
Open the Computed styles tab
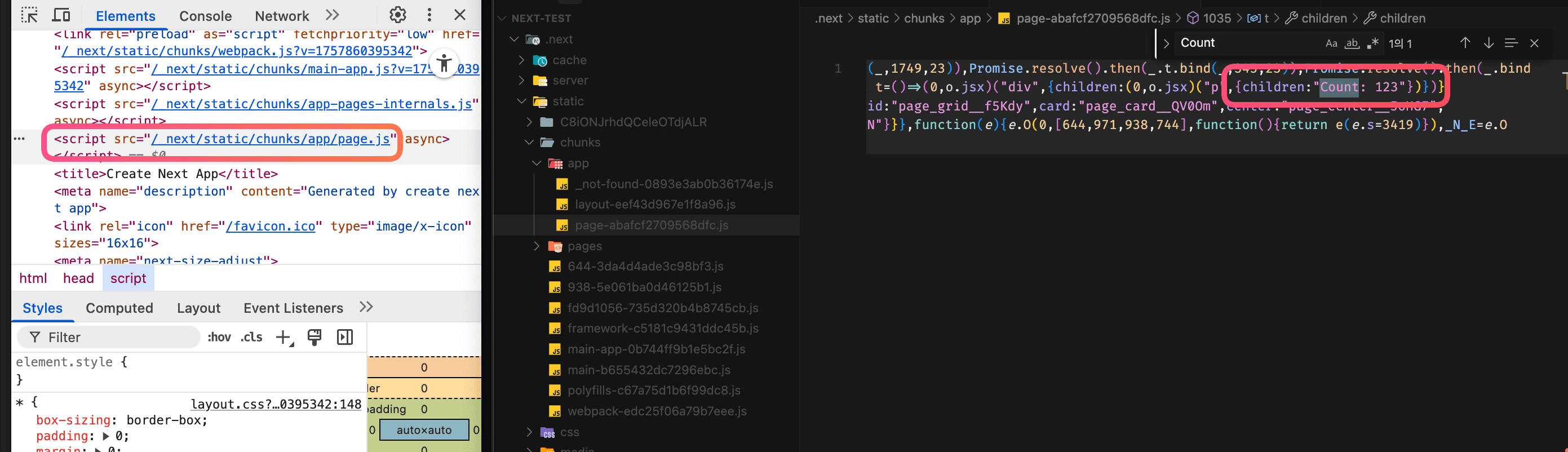pyautogui.click(x=119, y=308)
